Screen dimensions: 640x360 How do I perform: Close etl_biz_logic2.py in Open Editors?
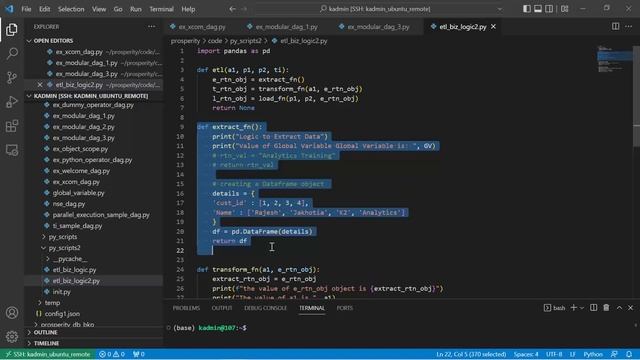click(40, 85)
